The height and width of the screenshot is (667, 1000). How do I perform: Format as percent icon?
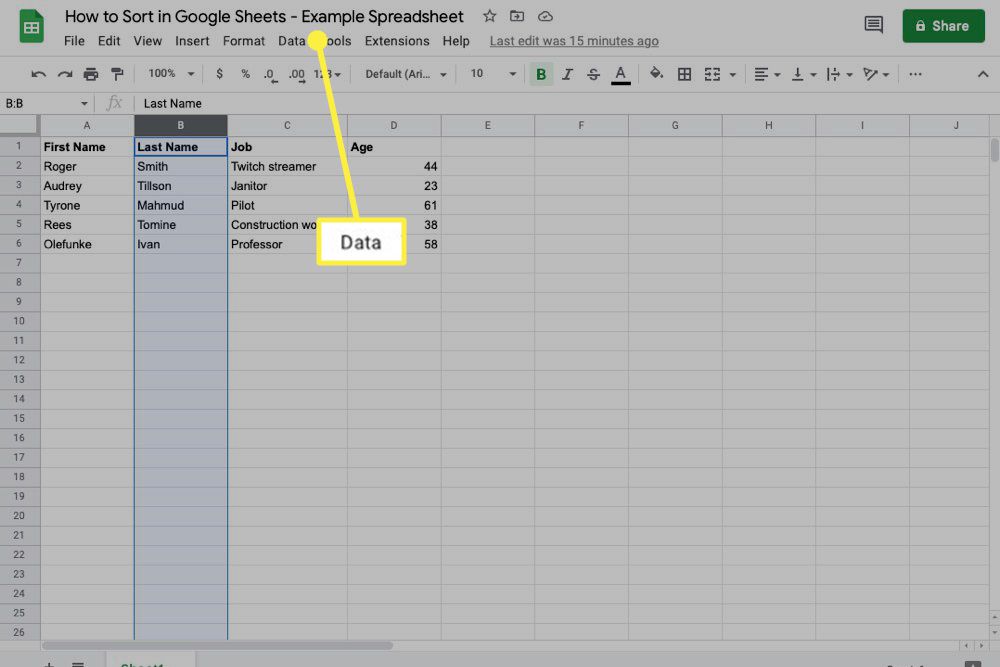246,74
